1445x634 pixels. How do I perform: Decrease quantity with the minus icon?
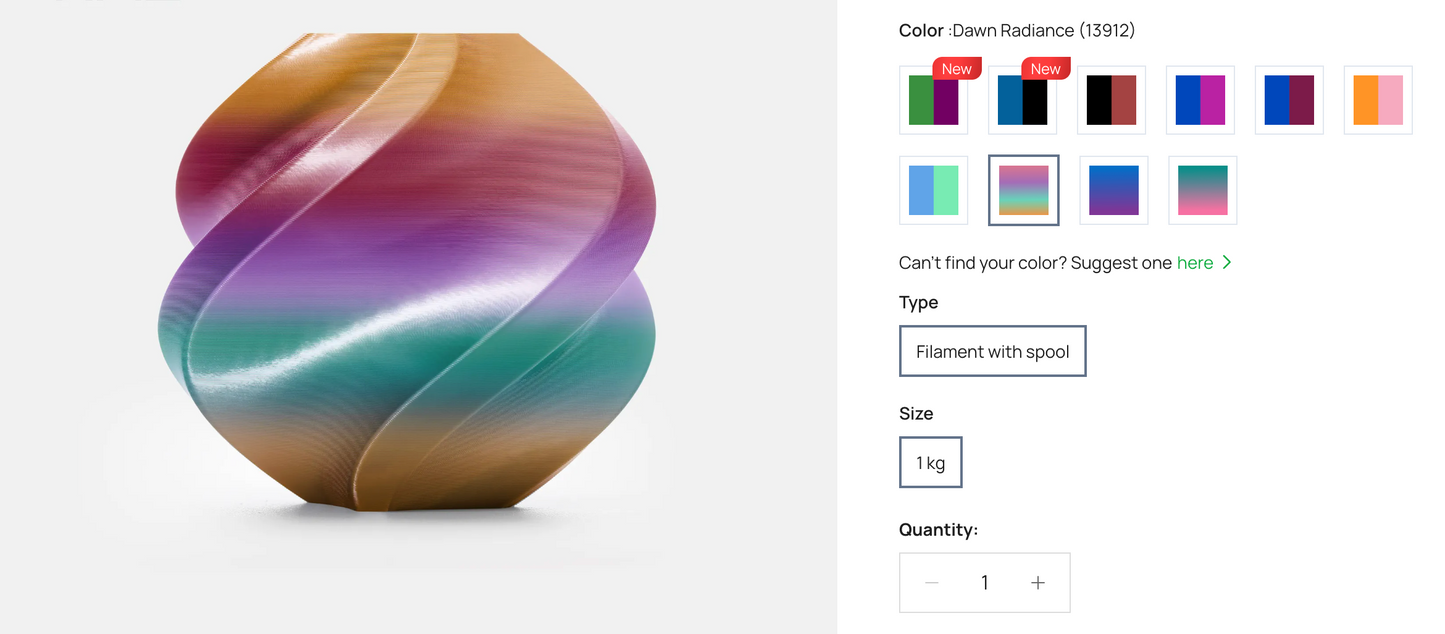(x=932, y=583)
